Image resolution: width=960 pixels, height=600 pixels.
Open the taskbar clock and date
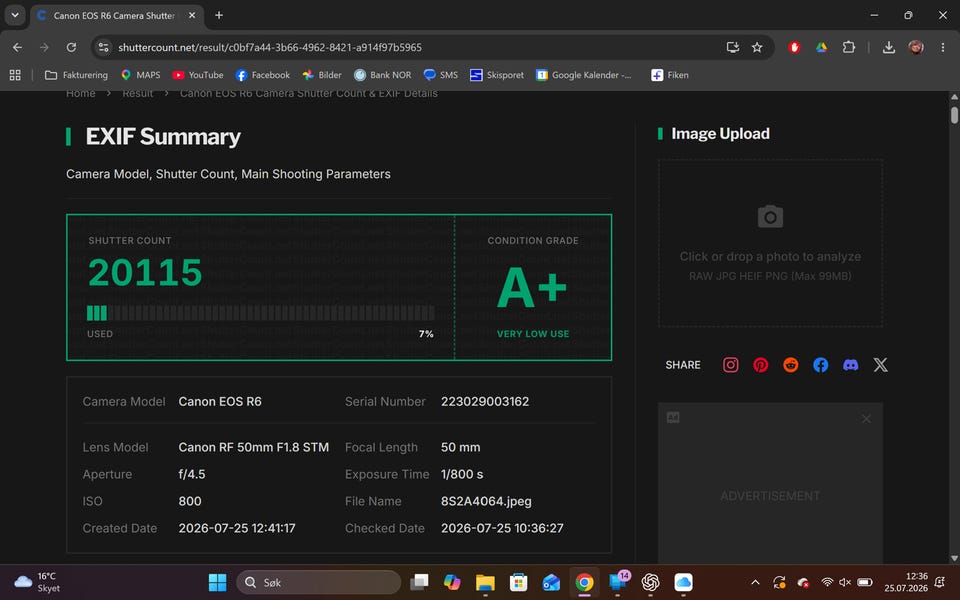[906, 582]
